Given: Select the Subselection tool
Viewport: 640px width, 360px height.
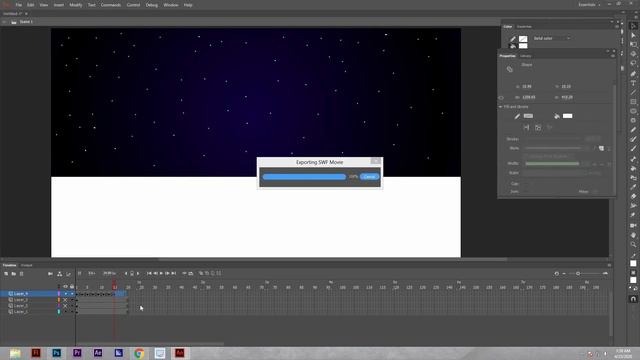Looking at the screenshot, I should tap(633, 35).
